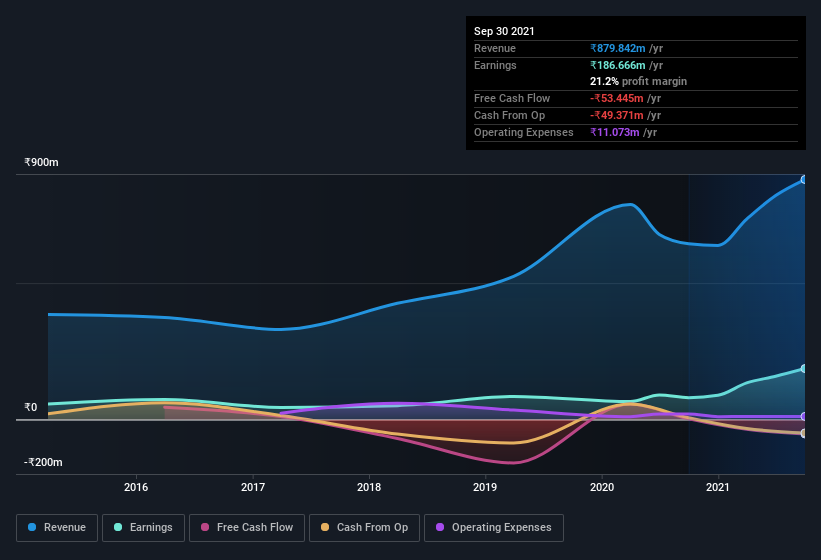The width and height of the screenshot is (821, 560).
Task: Toggle the Earnings legend series
Action: (x=143, y=528)
